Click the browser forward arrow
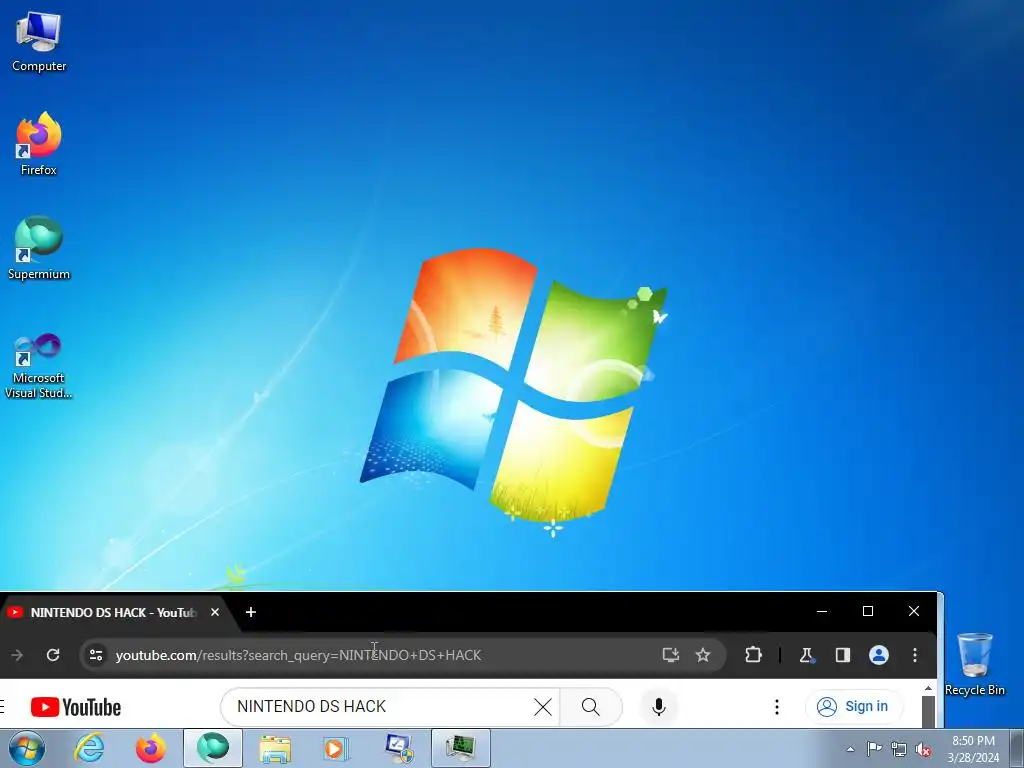Screen dimensions: 1024x768 point(18,655)
